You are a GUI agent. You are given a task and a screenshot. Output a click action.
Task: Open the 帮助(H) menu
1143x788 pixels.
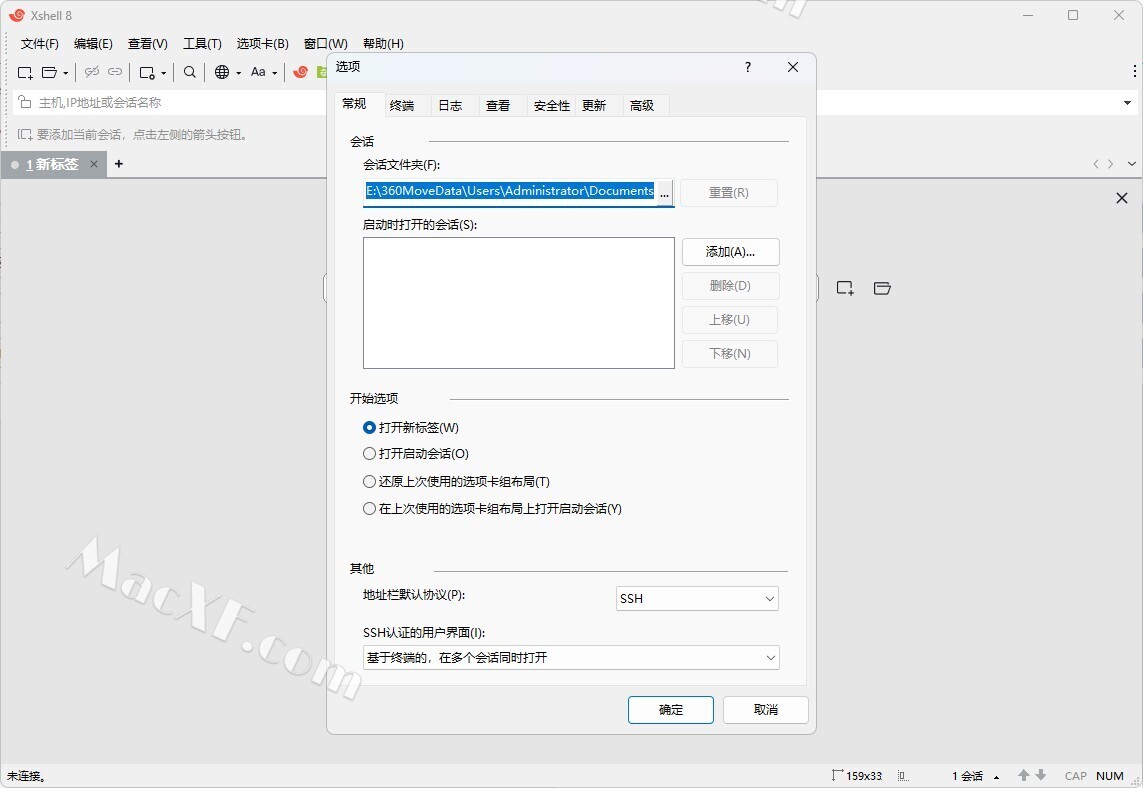383,44
